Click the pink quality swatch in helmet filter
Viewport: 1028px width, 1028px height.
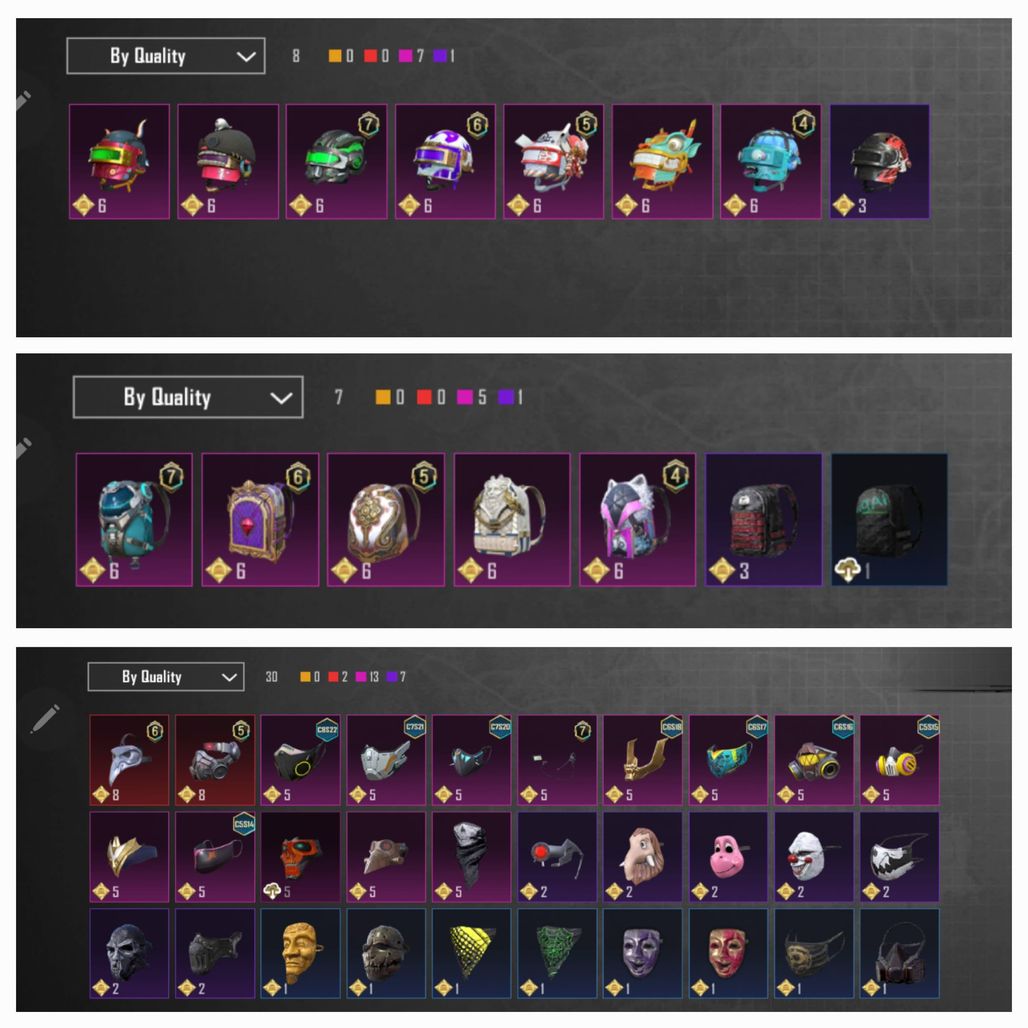coord(406,56)
